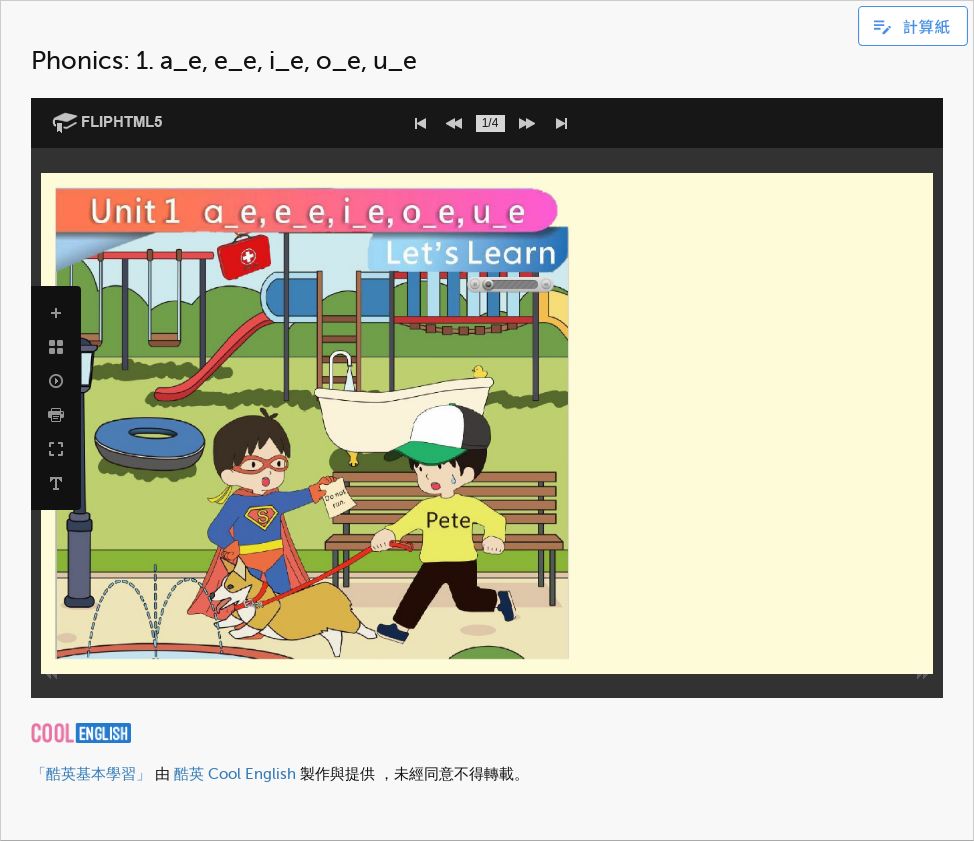Open the thumbnails grid view

(x=56, y=347)
